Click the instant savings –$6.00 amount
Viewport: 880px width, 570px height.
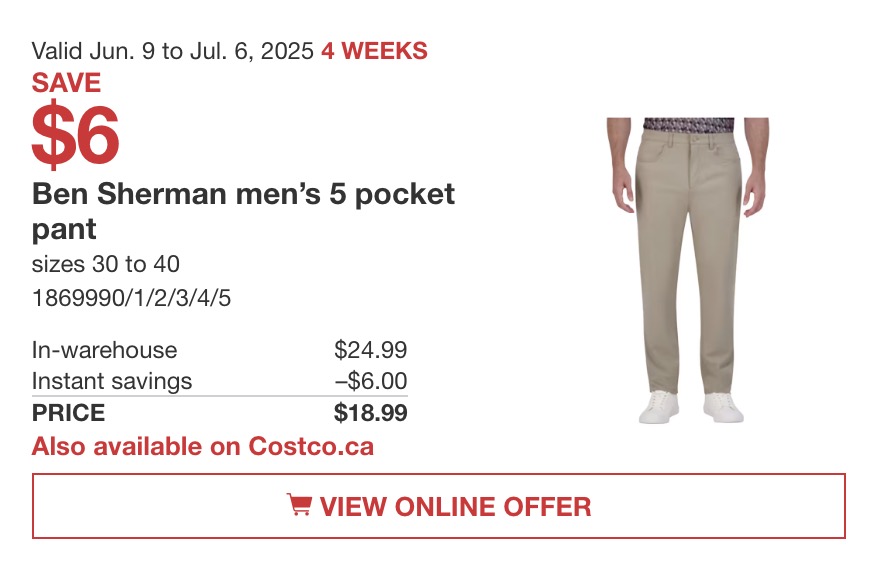tap(371, 381)
